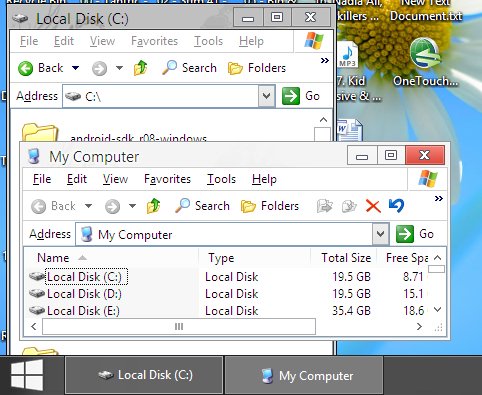Click down arrow of My Computer vertical scrollbar
The height and width of the screenshot is (395, 482).
tap(438, 310)
